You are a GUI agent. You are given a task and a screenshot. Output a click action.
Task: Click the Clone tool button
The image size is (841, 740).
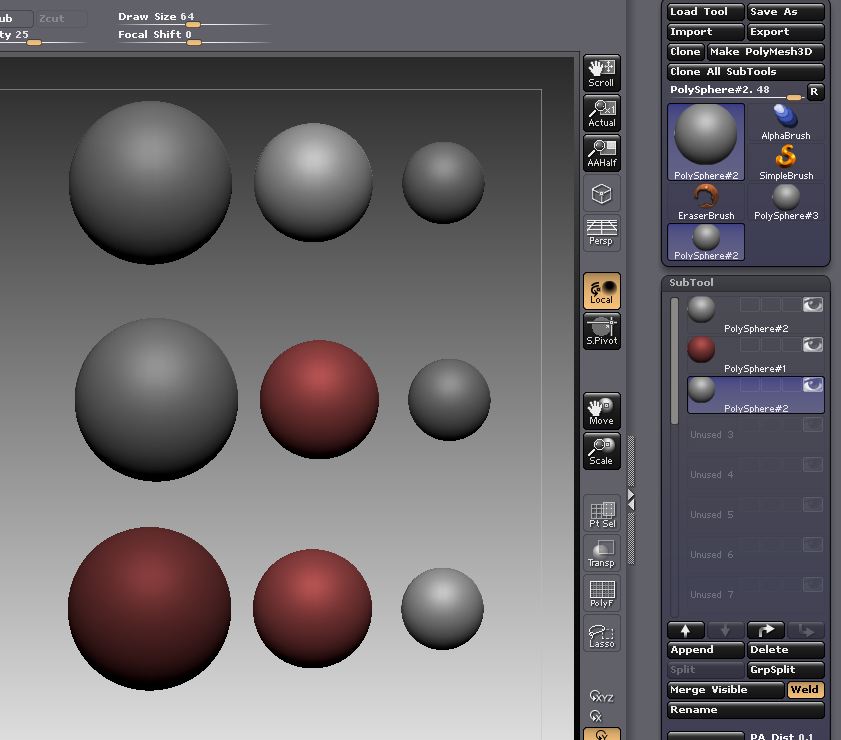tap(685, 51)
